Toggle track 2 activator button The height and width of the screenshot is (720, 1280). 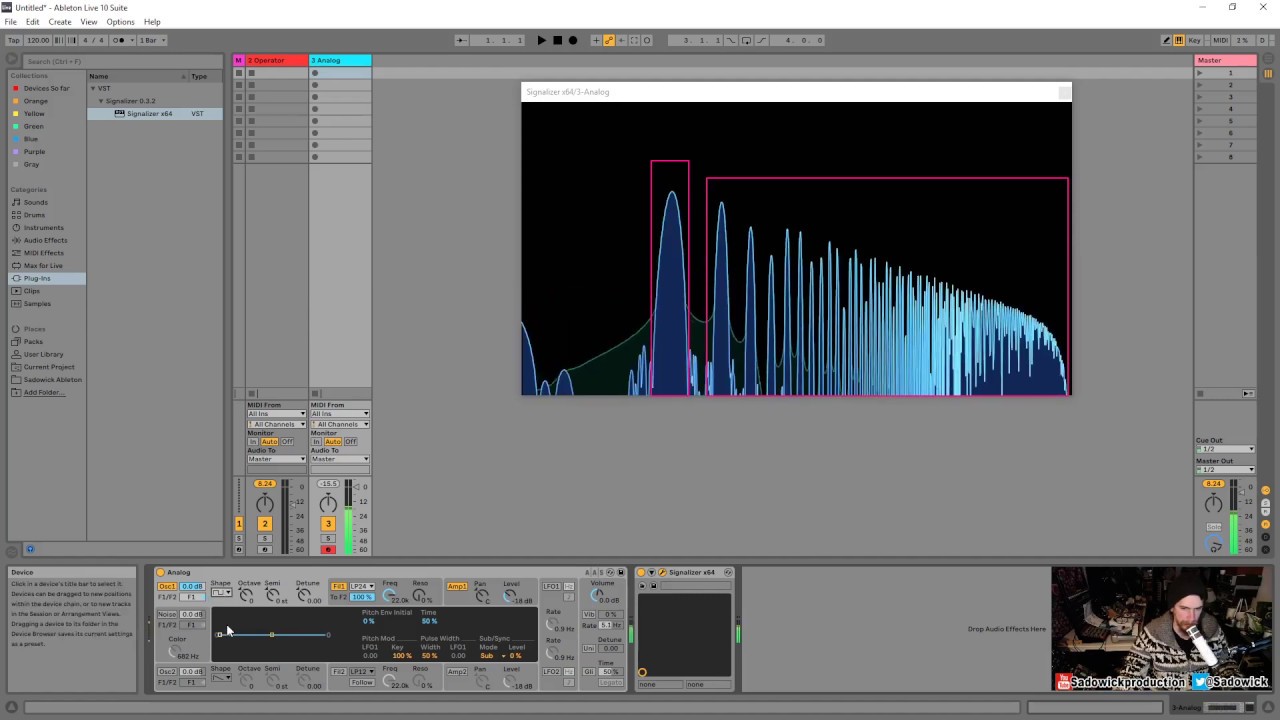(265, 524)
